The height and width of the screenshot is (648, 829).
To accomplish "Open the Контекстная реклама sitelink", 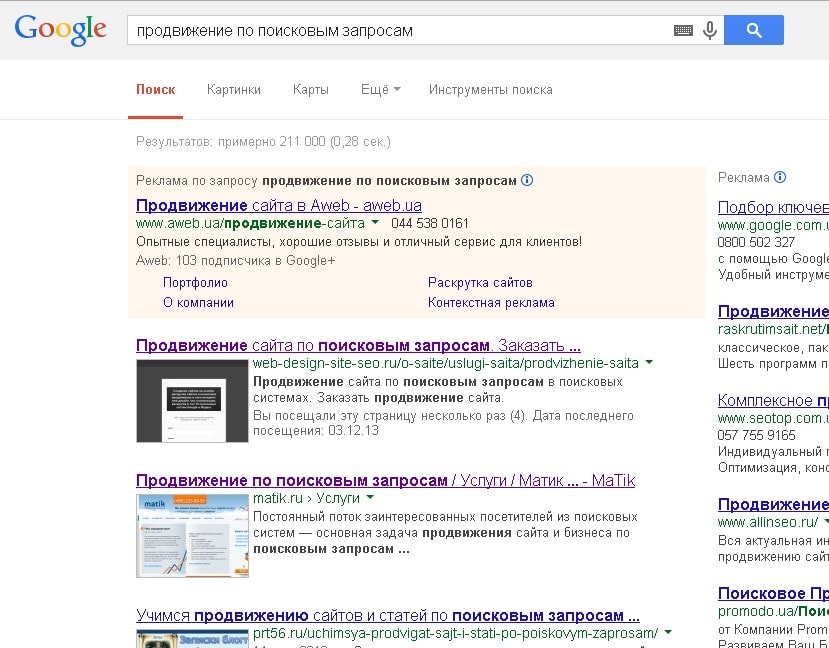I will [491, 303].
